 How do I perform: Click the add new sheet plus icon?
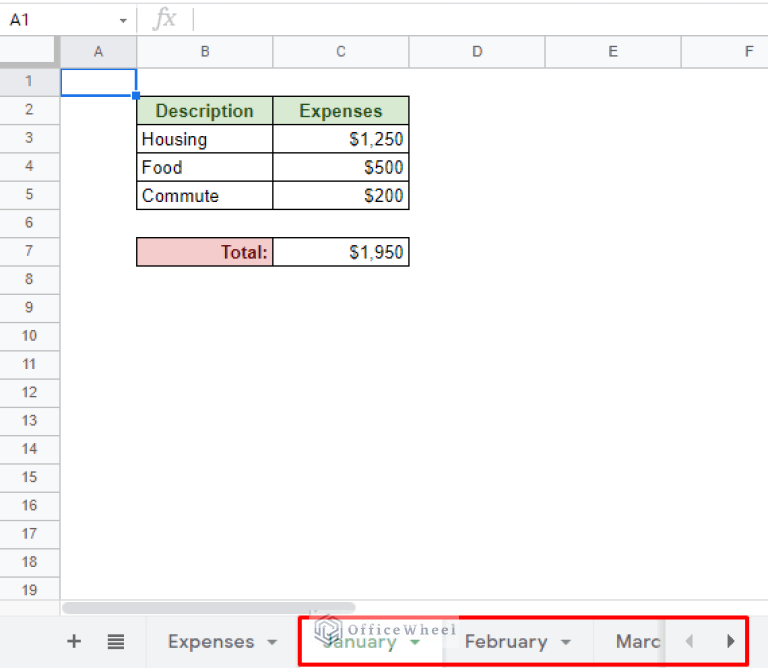point(74,642)
